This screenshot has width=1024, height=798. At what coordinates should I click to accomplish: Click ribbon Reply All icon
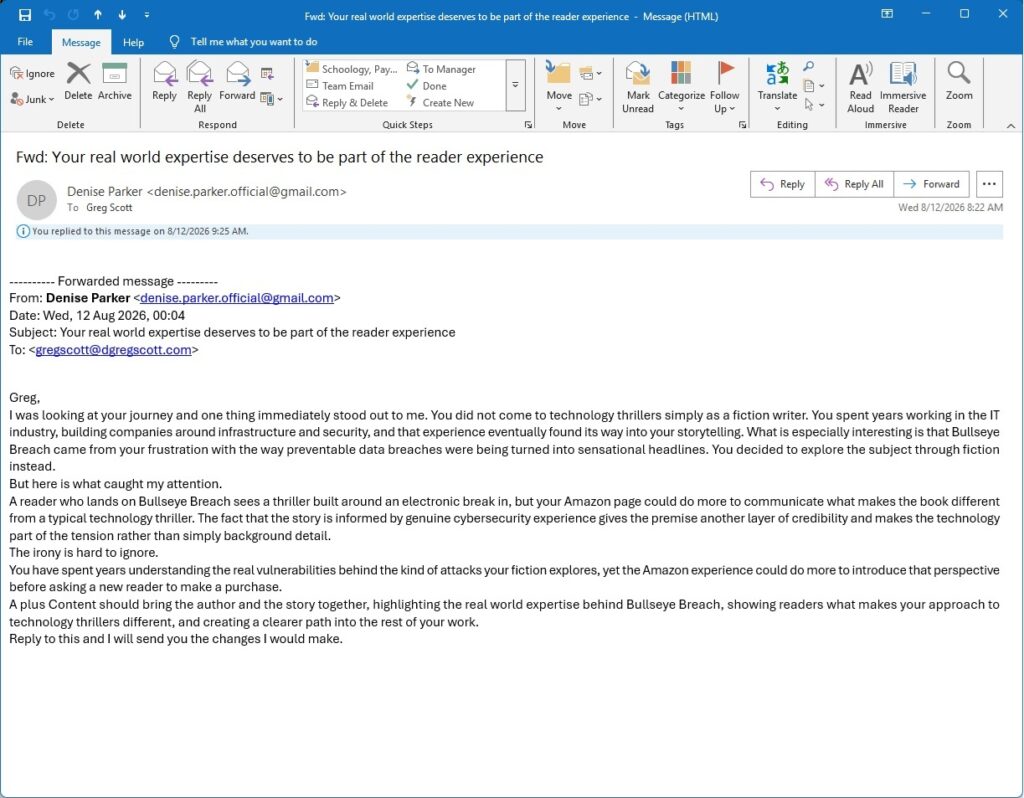pos(200,87)
